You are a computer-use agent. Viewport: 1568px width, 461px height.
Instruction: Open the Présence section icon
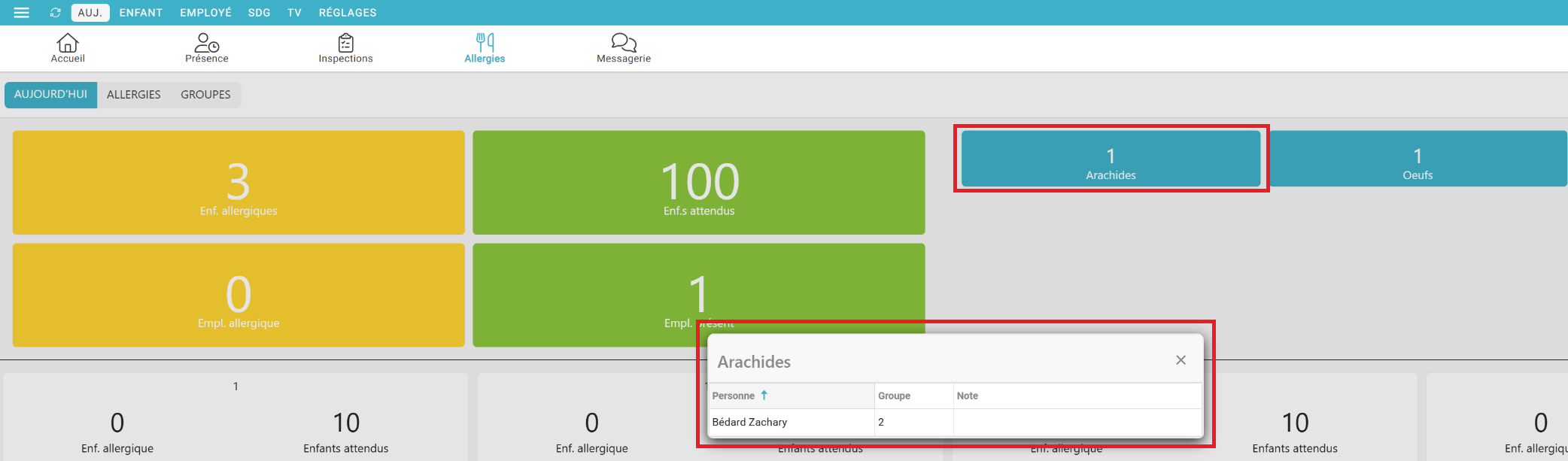(206, 43)
